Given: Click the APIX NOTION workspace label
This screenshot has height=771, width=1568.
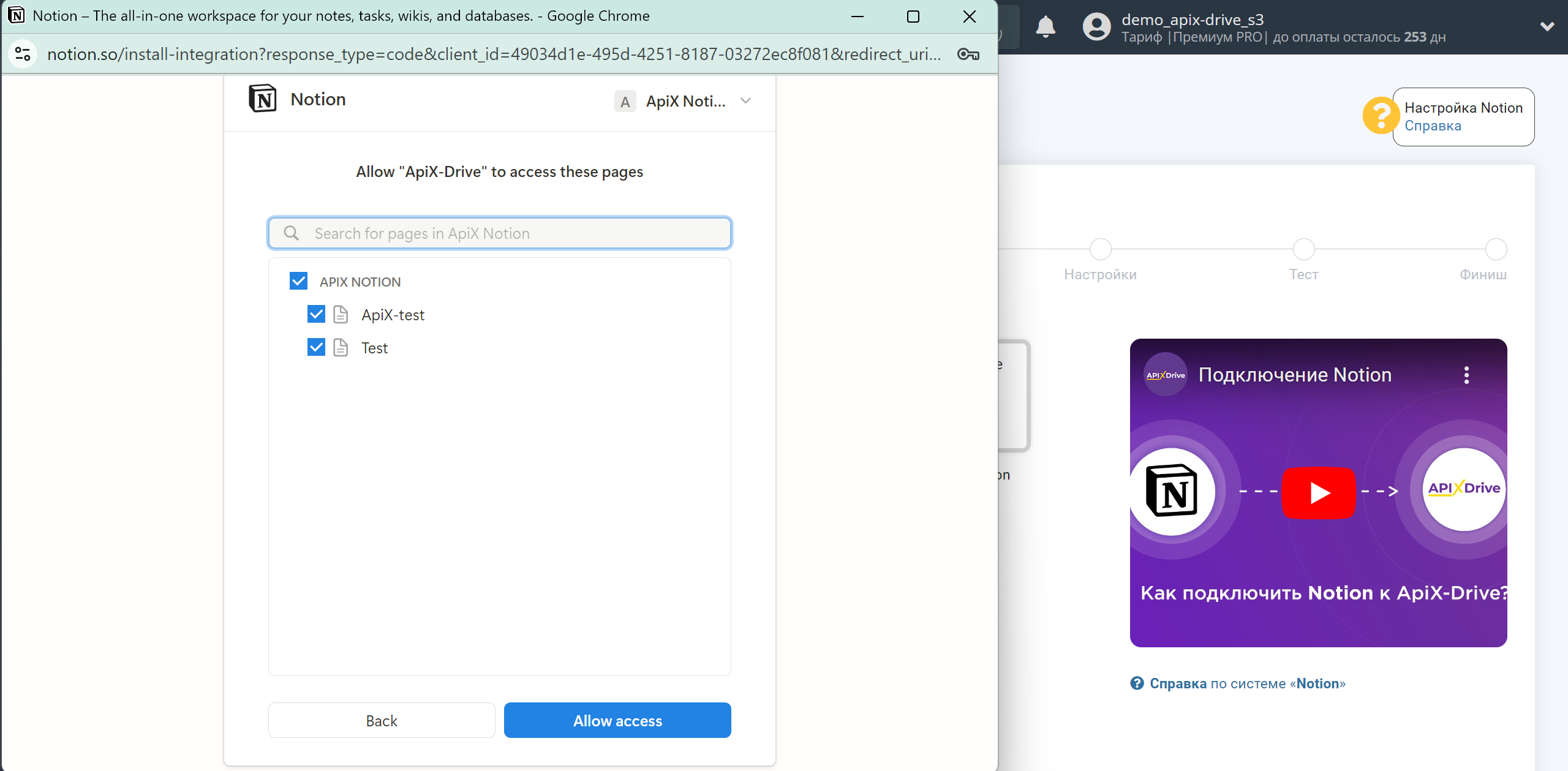Looking at the screenshot, I should 360,282.
